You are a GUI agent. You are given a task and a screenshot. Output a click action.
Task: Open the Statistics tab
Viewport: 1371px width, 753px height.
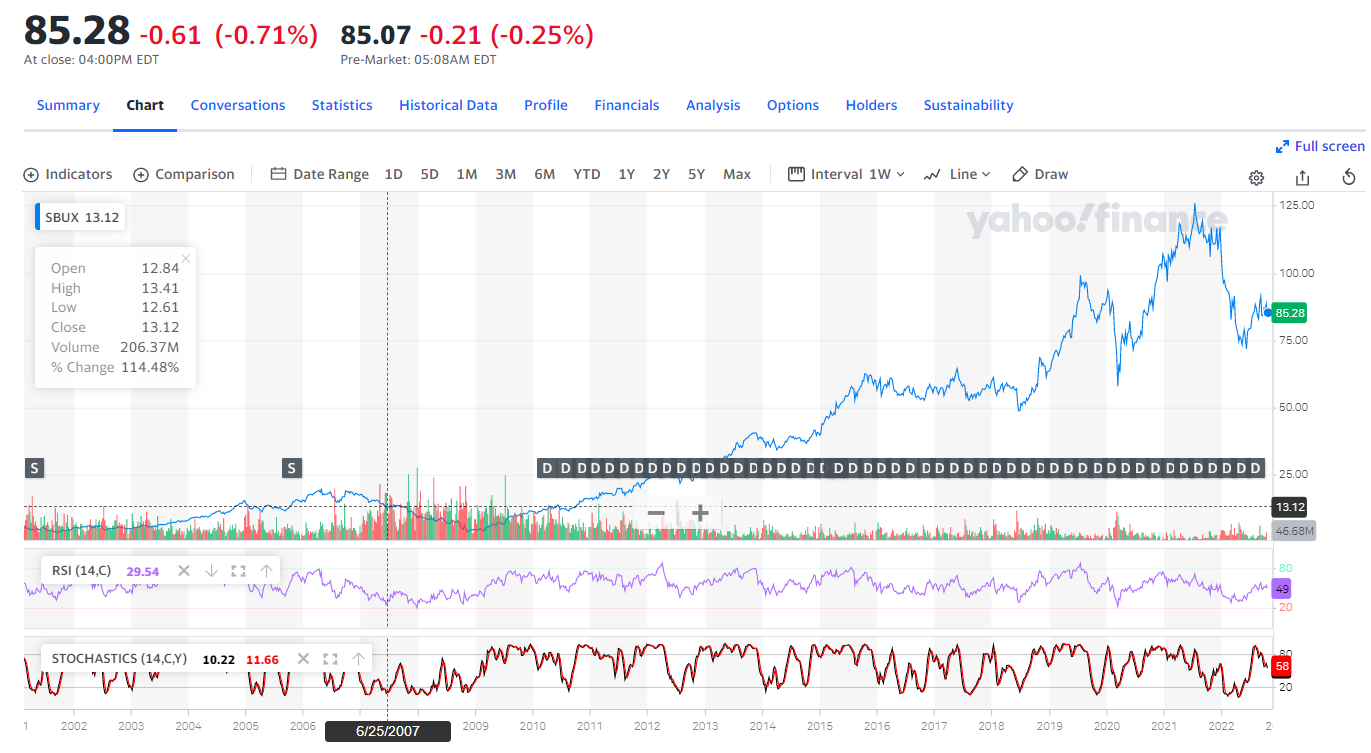coord(342,105)
